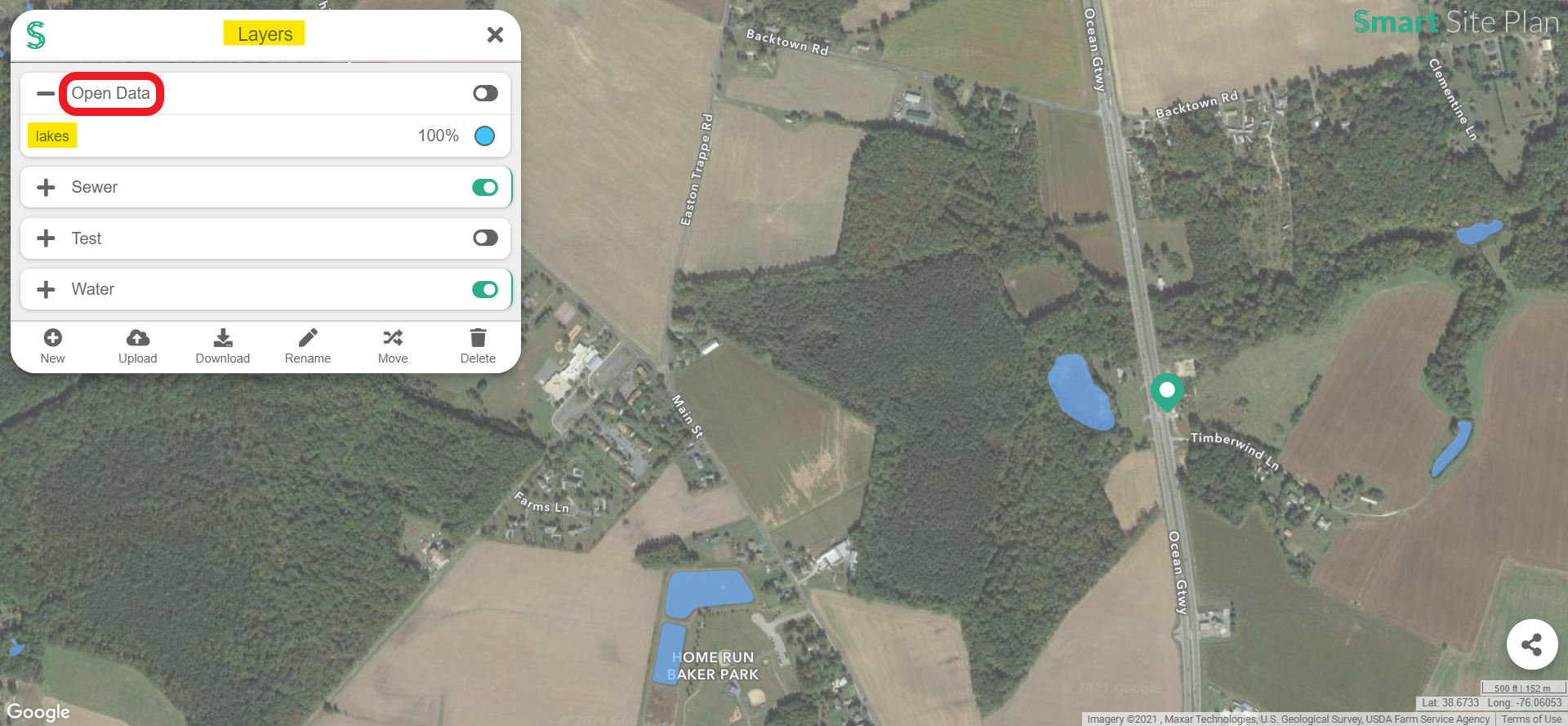The image size is (1568, 726).
Task: Enable the Open Data layer toggle
Action: coord(485,93)
